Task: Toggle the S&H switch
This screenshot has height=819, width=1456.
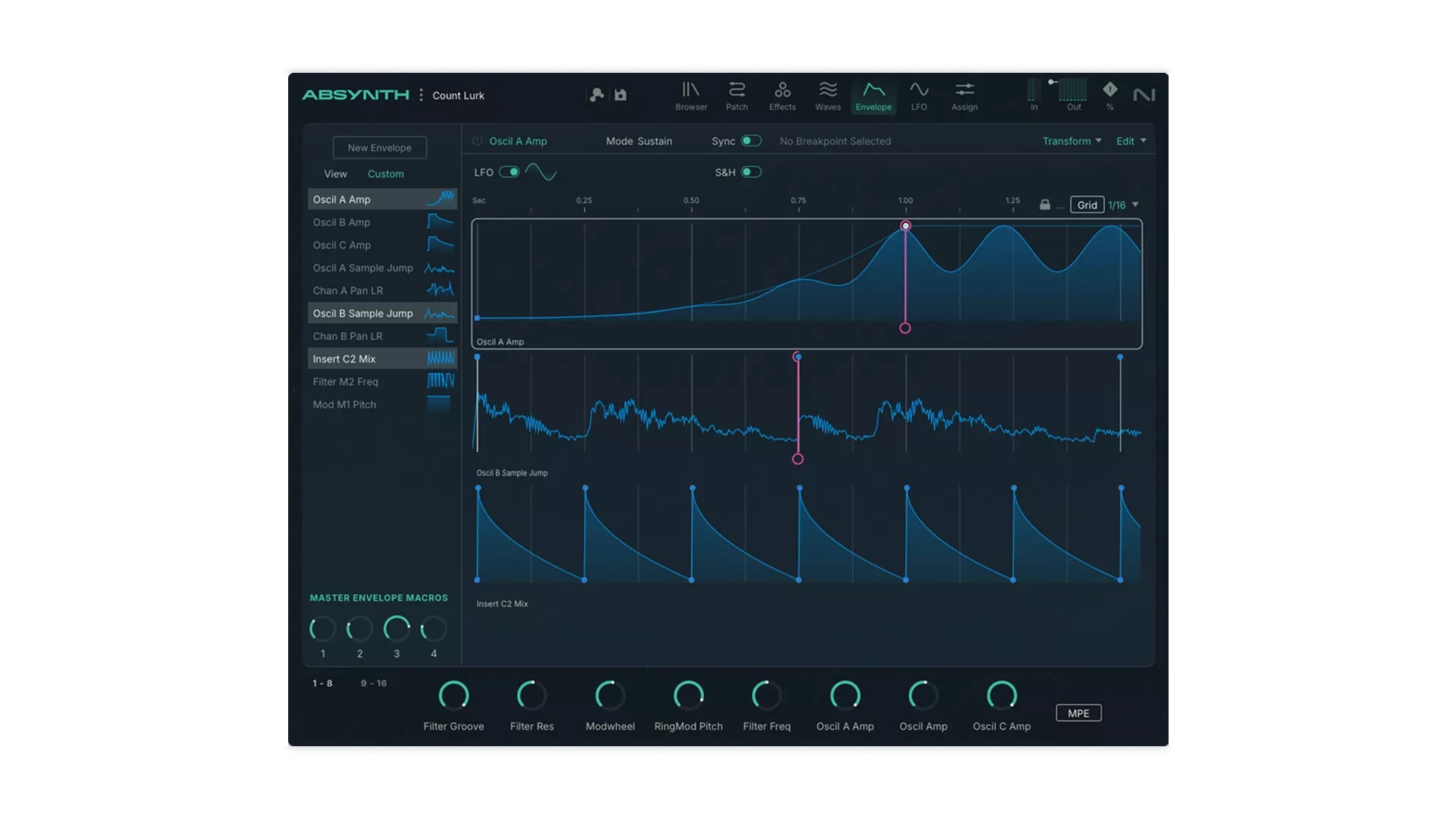Action: [751, 172]
